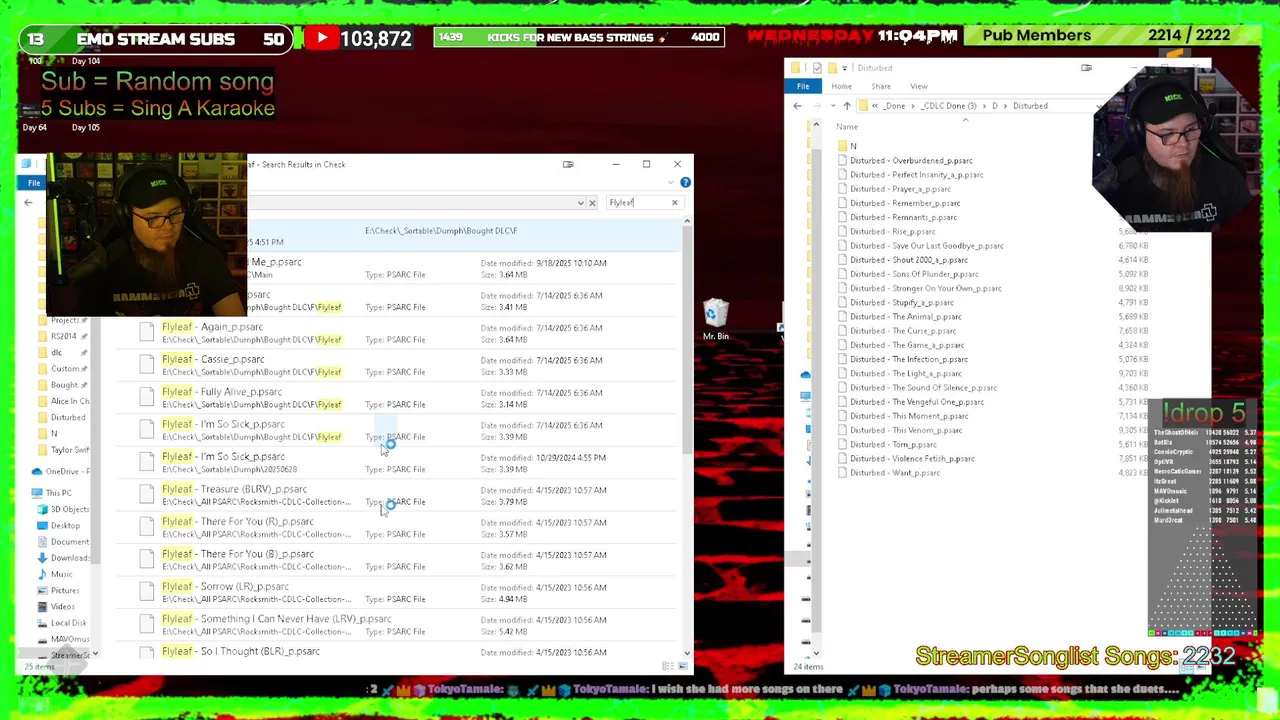Select the N folder icon in Disturbed window
Screen dimensions: 1280x720
pyautogui.click(x=843, y=146)
